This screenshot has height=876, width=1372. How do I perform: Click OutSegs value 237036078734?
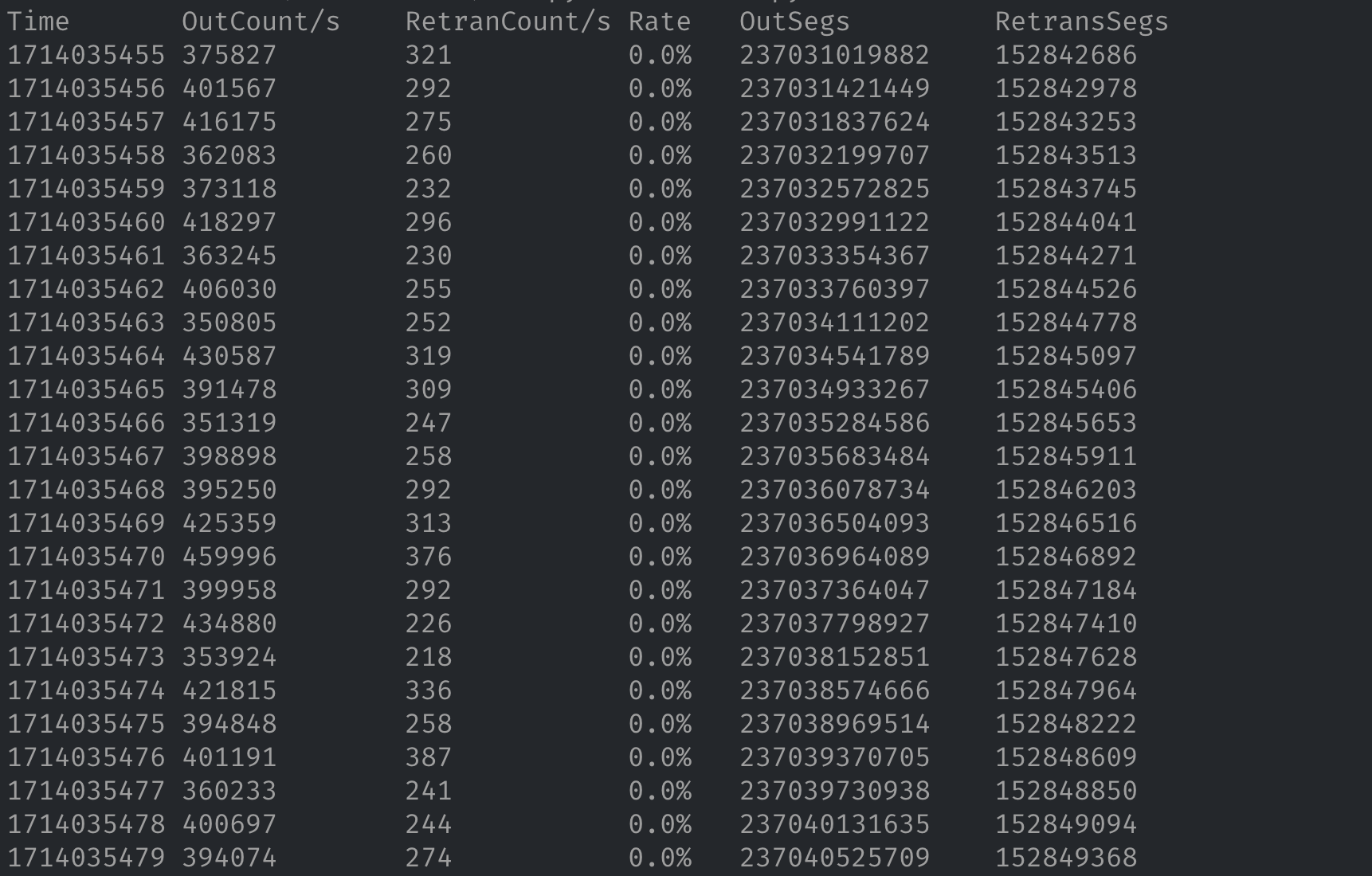tap(835, 490)
